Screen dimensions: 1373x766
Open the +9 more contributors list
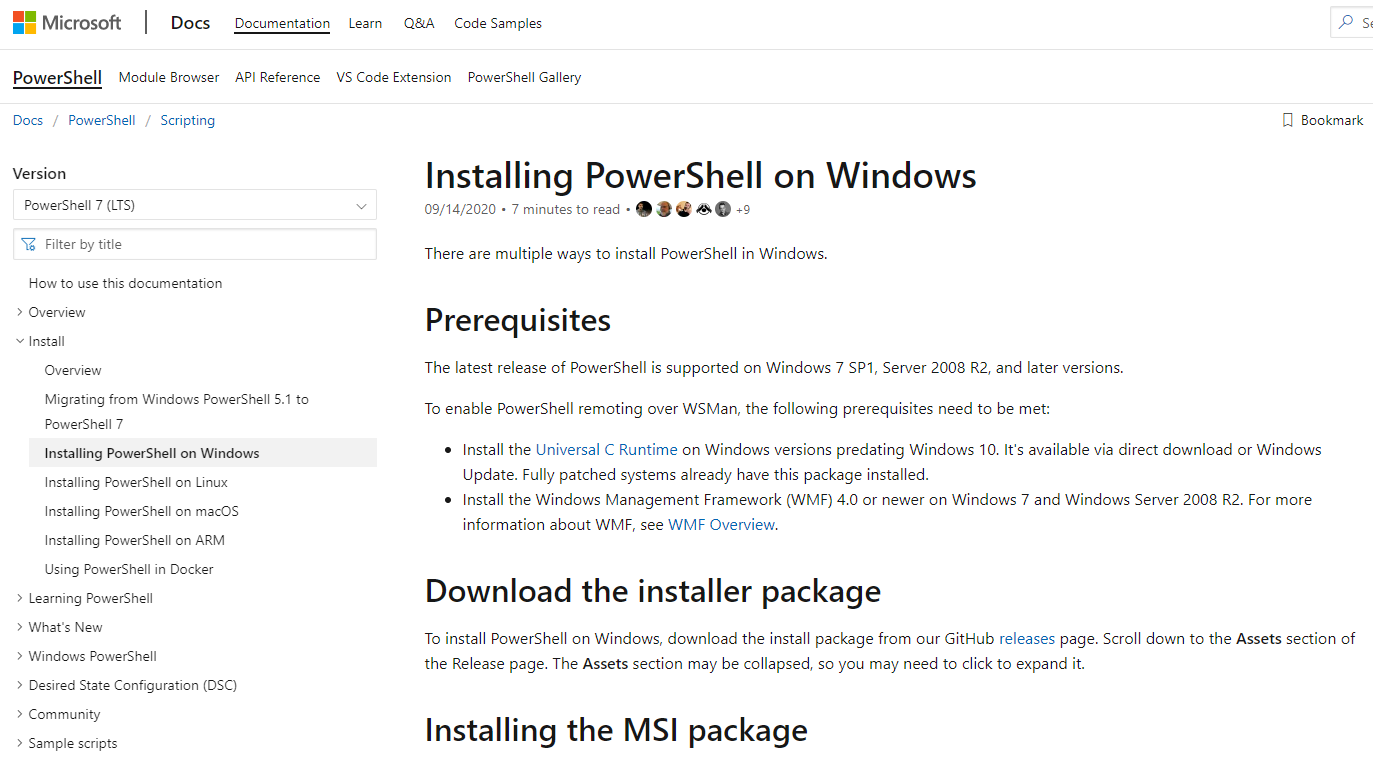[x=743, y=210]
